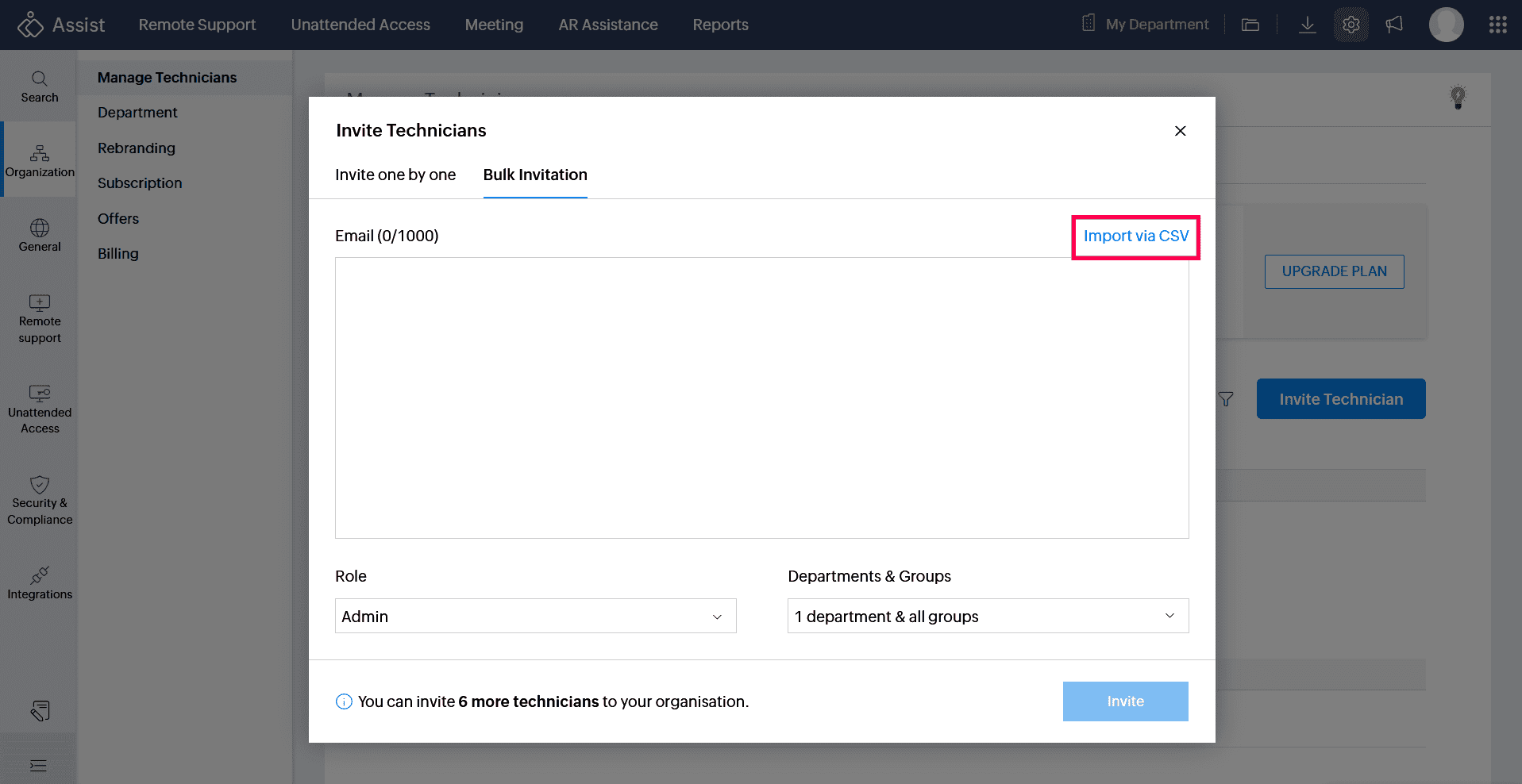Viewport: 1522px width, 784px height.
Task: Open Integrations in the sidebar
Action: (40, 583)
